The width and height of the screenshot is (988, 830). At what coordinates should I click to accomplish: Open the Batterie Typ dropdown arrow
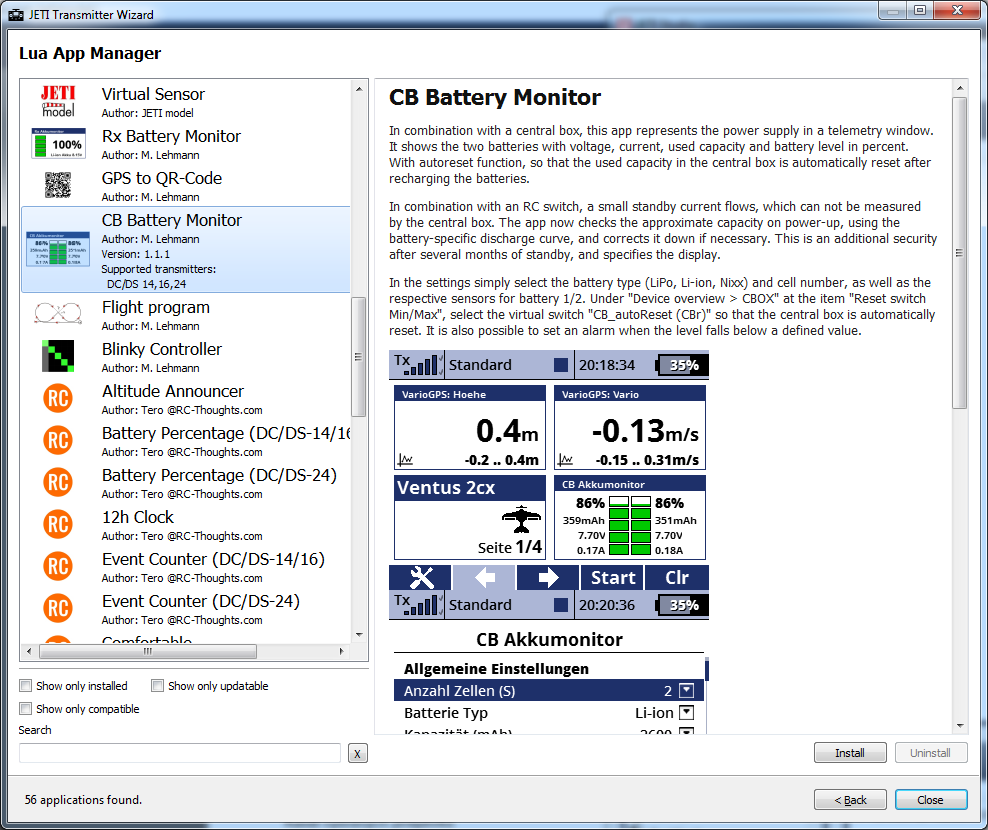[x=687, y=713]
